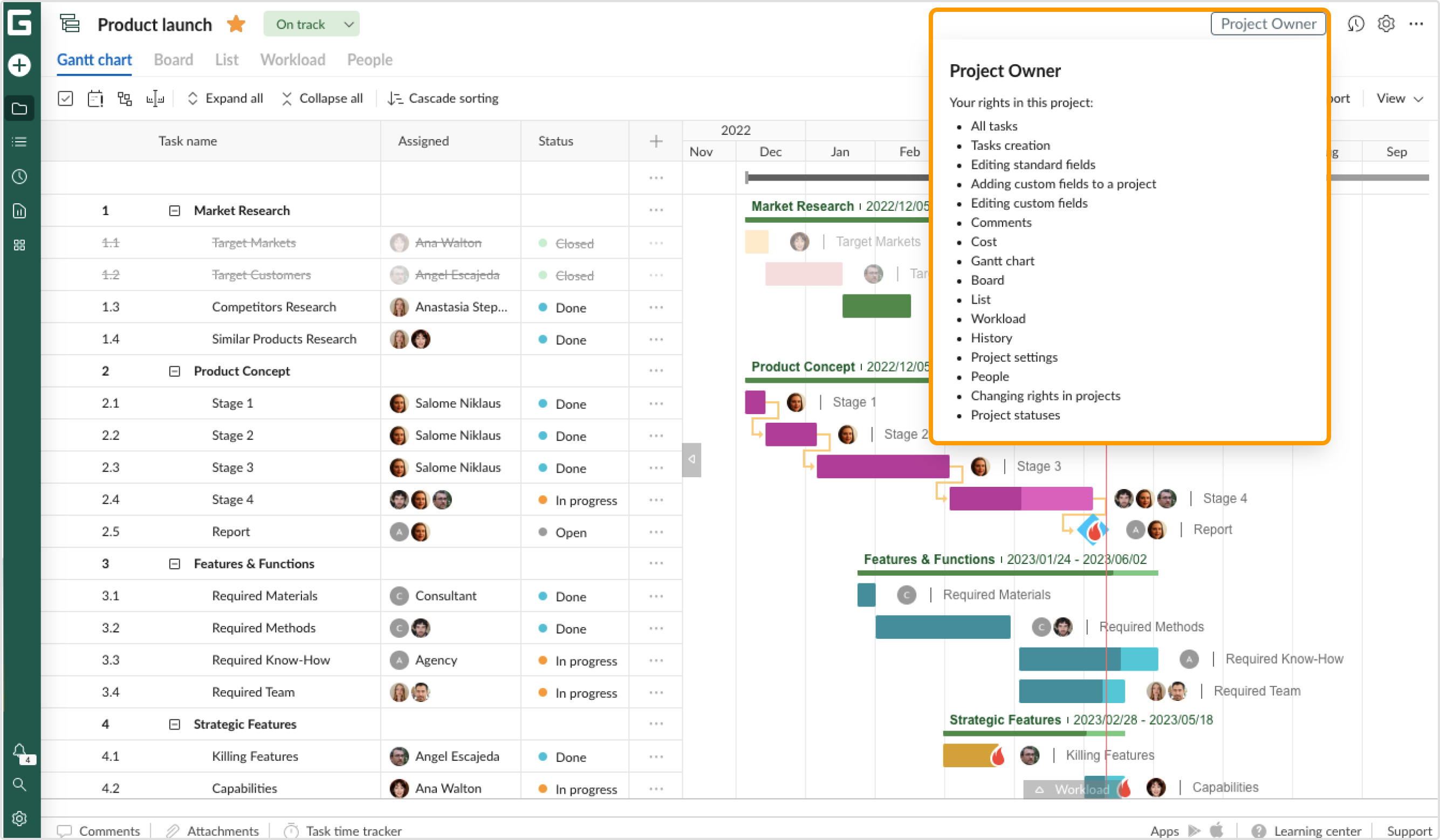Click Cascade sorting
This screenshot has width=1440, height=840.
coord(443,98)
